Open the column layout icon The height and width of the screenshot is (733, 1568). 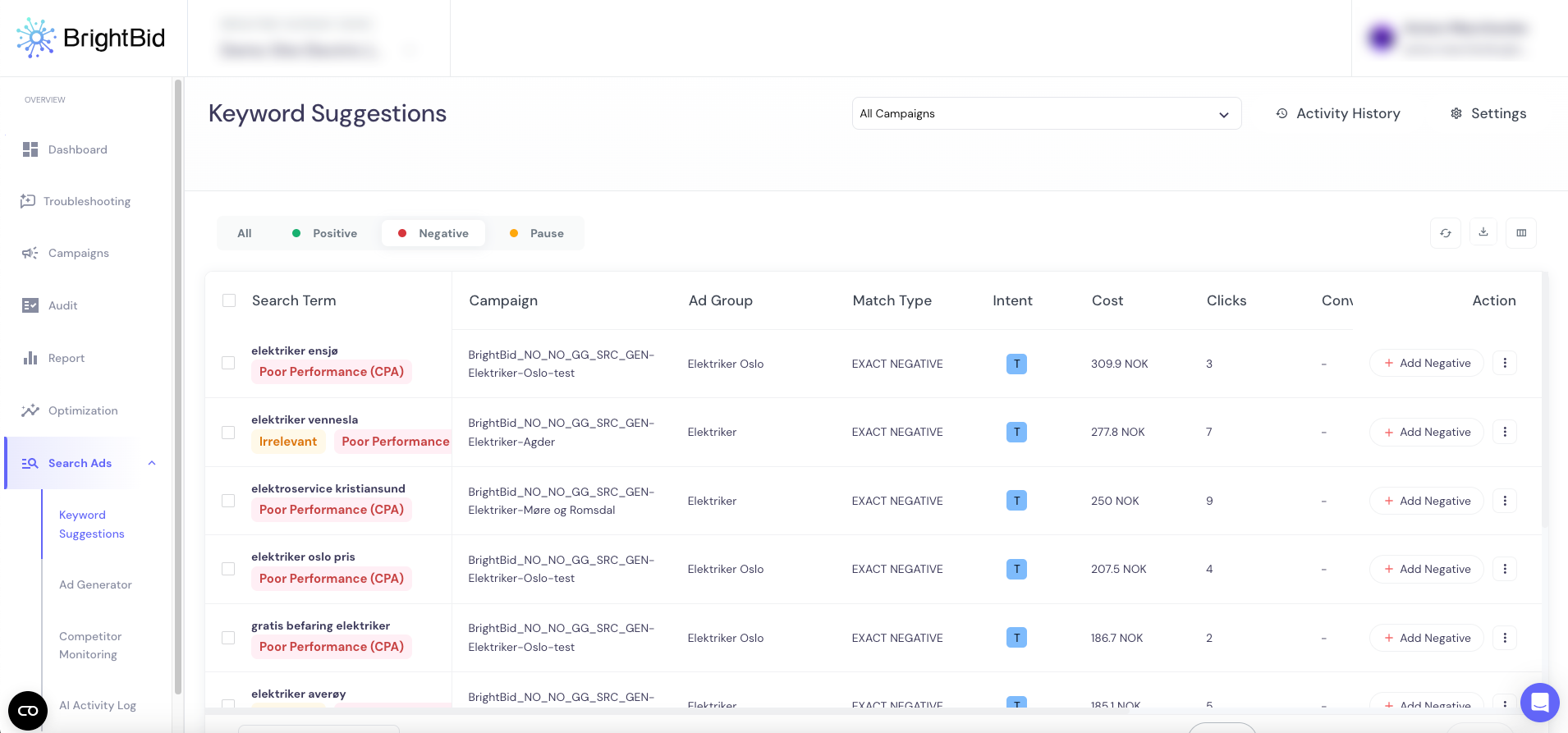click(1521, 233)
